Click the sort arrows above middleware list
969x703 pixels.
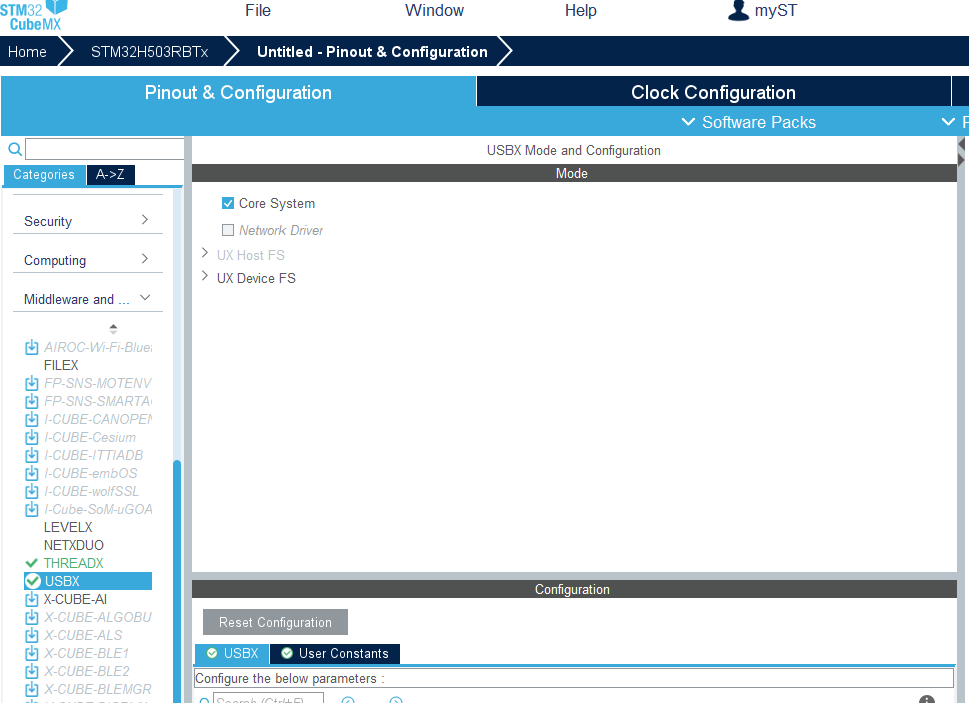pos(113,329)
